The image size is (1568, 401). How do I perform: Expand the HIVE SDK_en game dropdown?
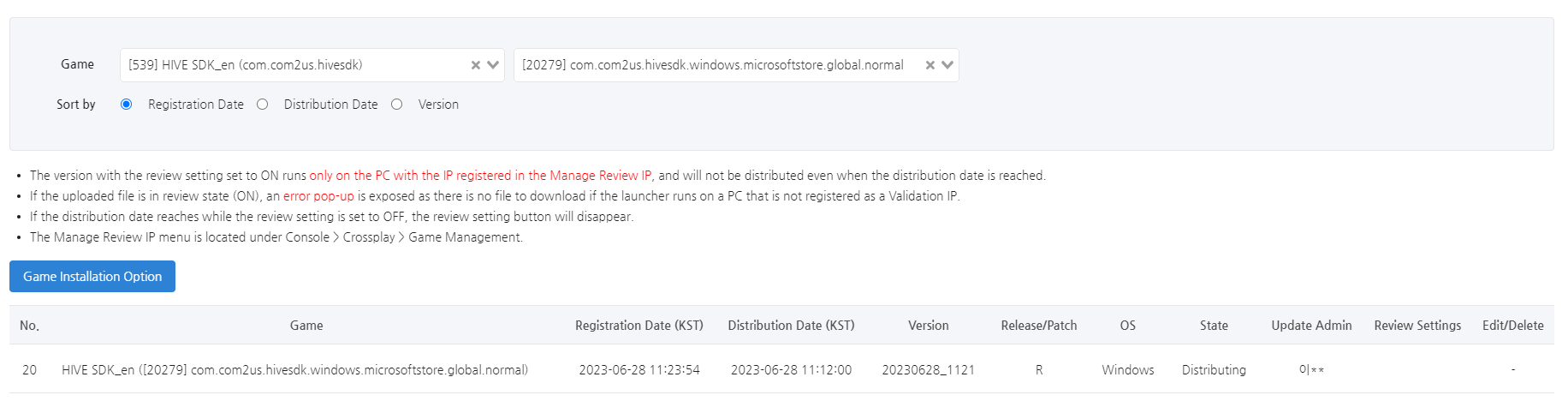pyautogui.click(x=493, y=65)
